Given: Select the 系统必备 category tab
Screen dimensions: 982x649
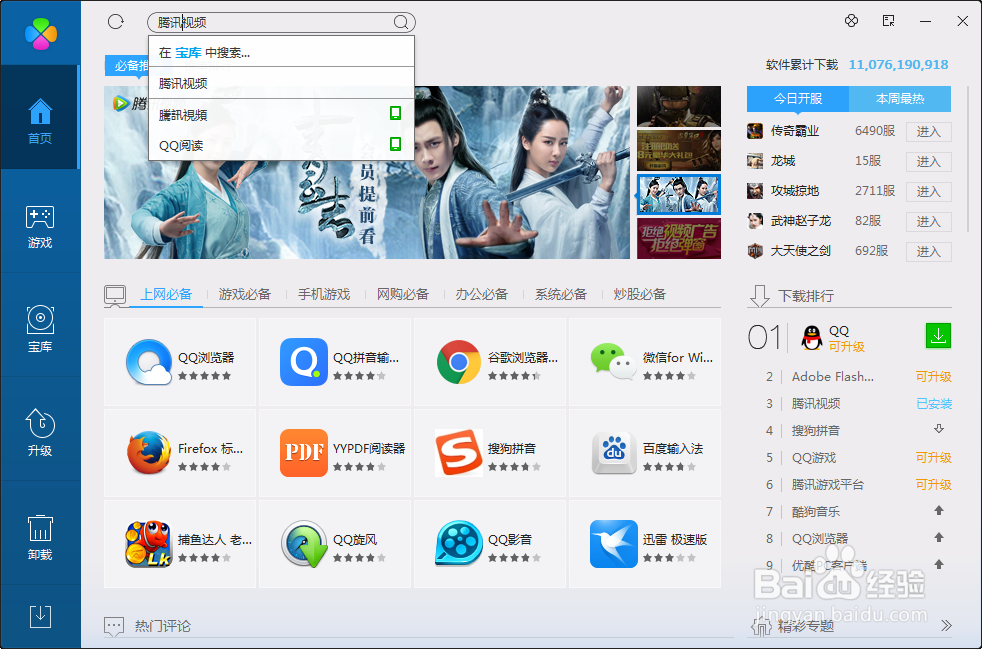Looking at the screenshot, I should [x=561, y=294].
